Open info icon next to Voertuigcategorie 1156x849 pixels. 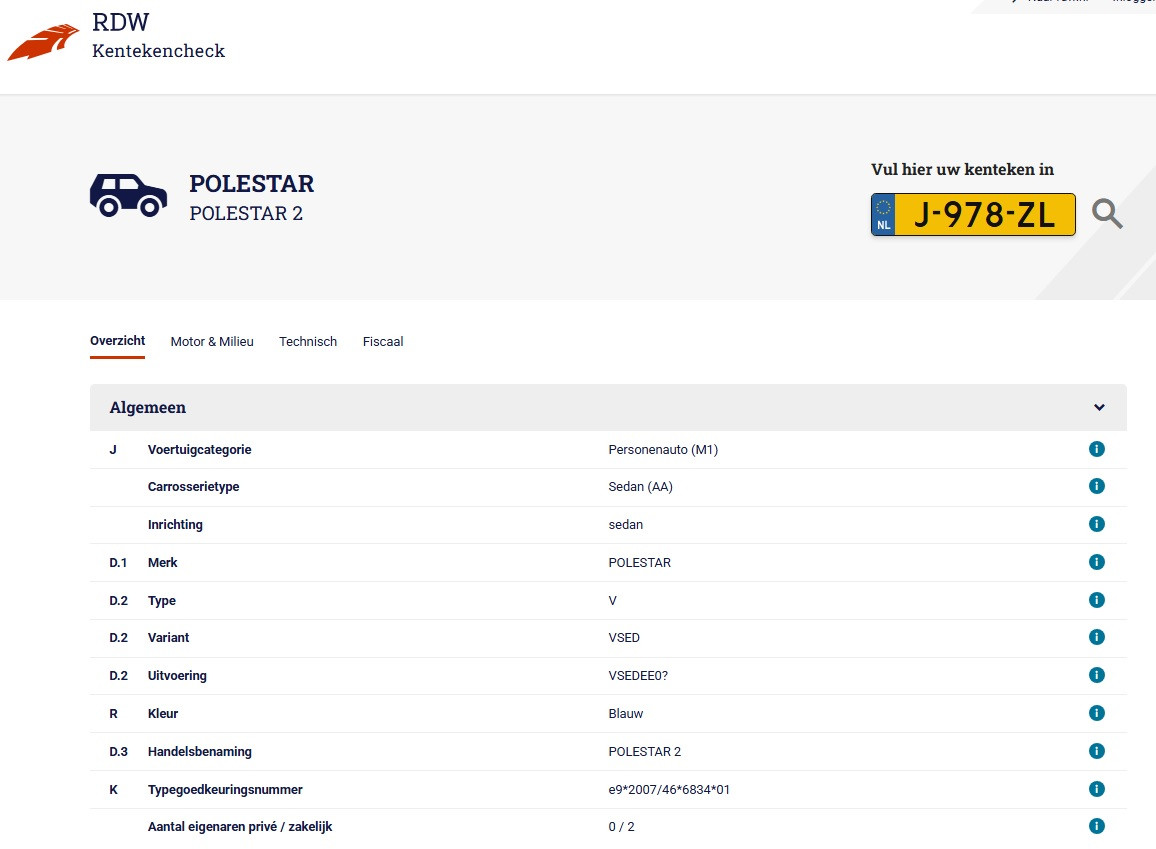tap(1097, 449)
